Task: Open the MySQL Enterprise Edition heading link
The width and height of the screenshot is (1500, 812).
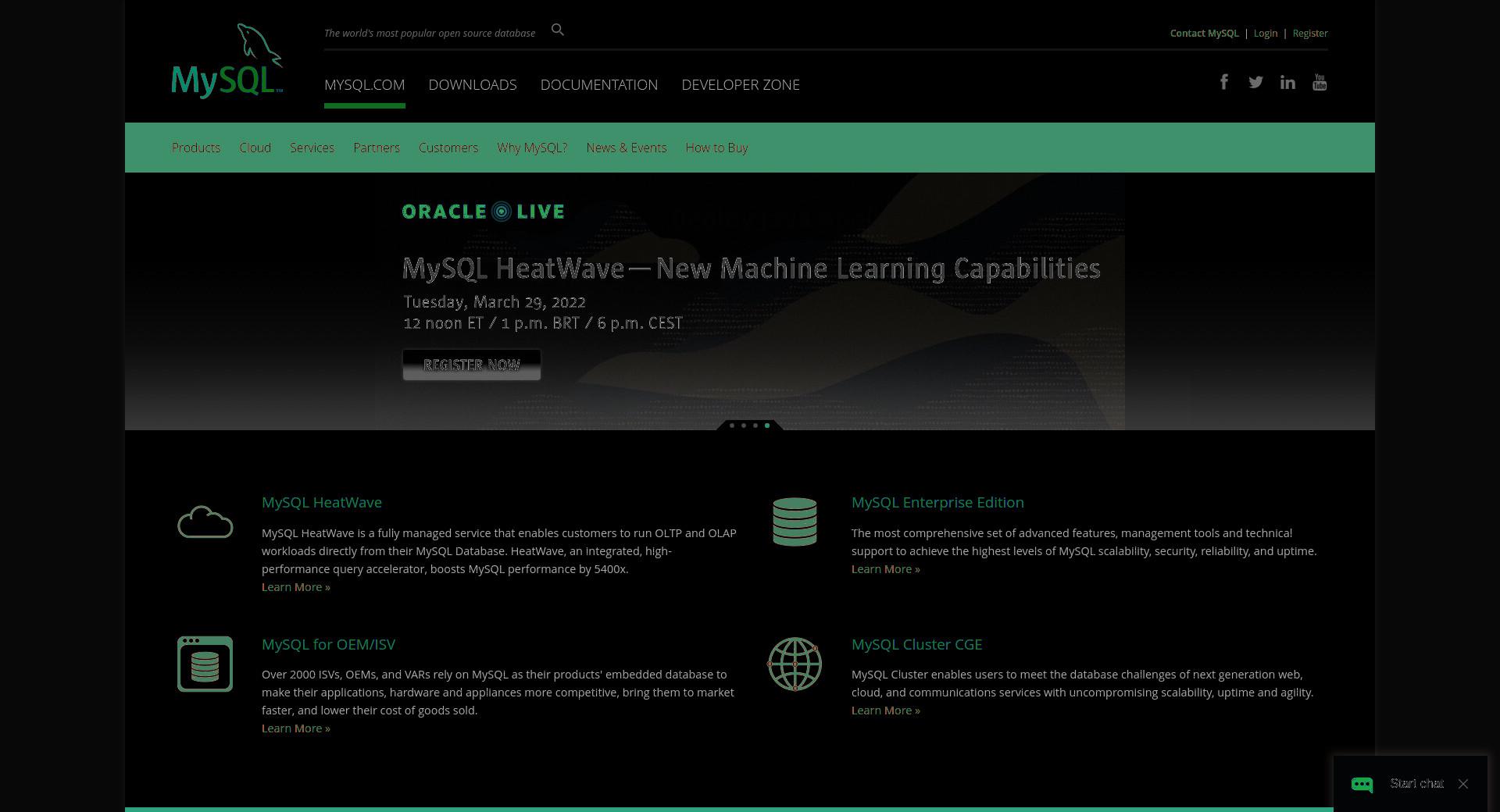Action: coord(937,502)
